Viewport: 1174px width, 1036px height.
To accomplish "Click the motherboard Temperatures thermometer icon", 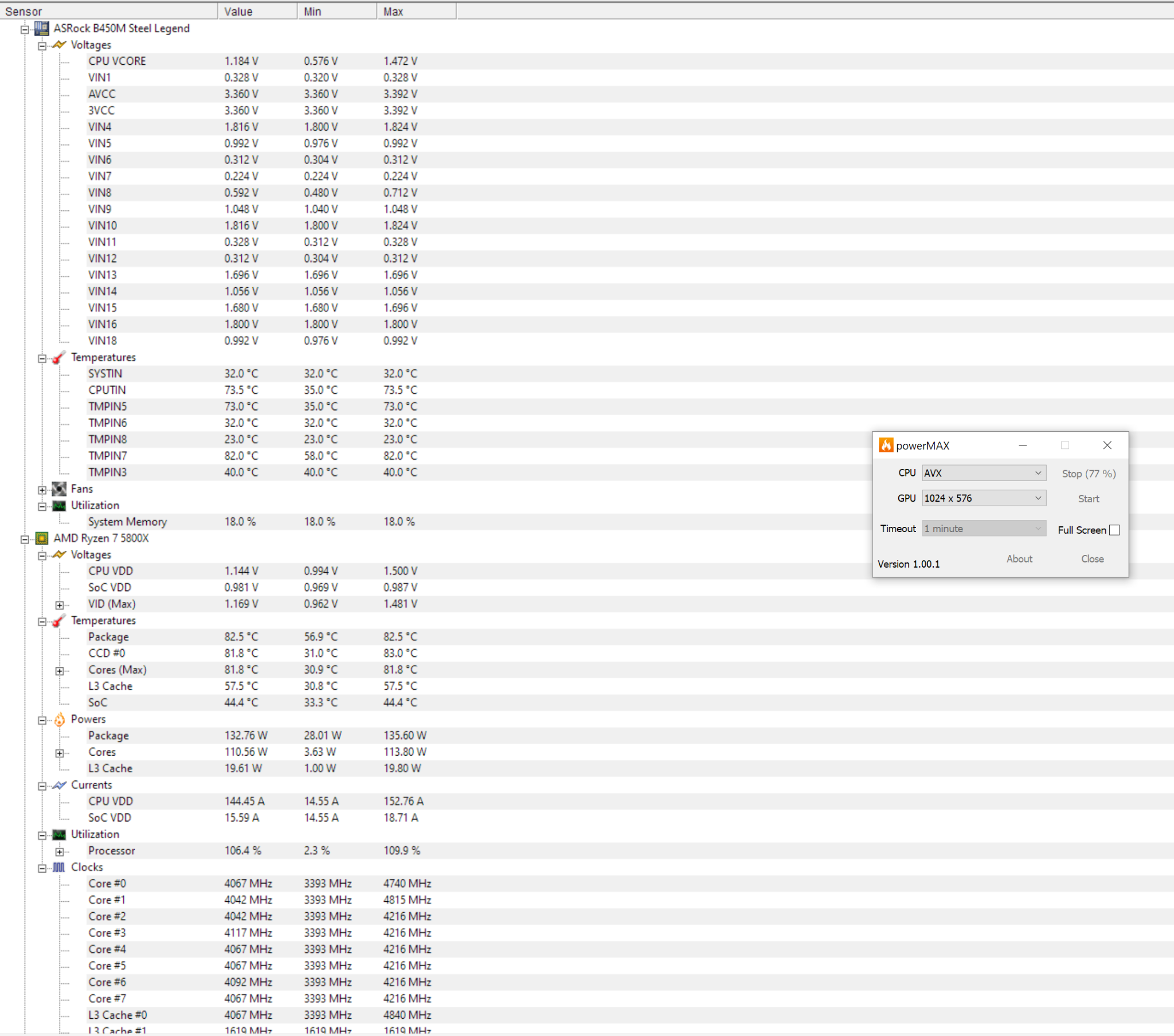I will 59,357.
